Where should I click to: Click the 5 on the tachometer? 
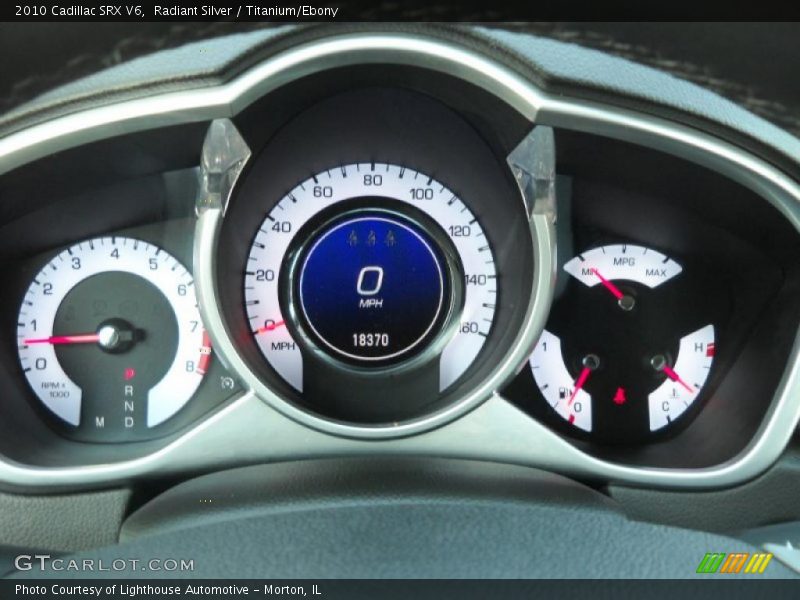pos(153,263)
